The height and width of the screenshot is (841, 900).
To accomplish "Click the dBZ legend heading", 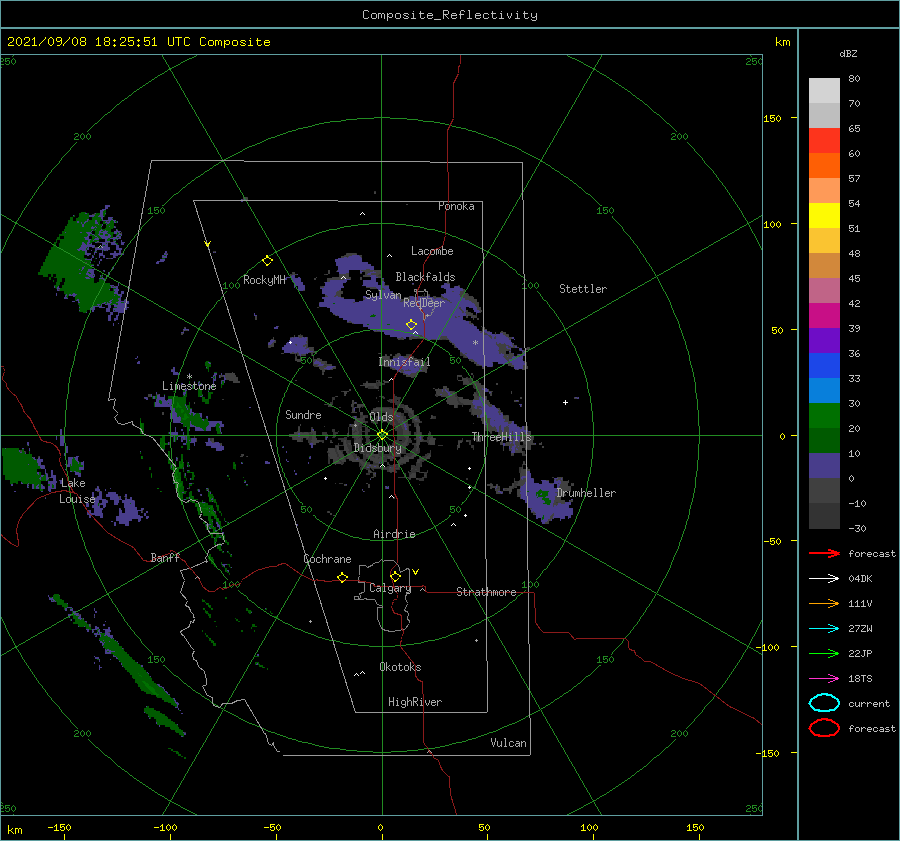I will (x=848, y=53).
